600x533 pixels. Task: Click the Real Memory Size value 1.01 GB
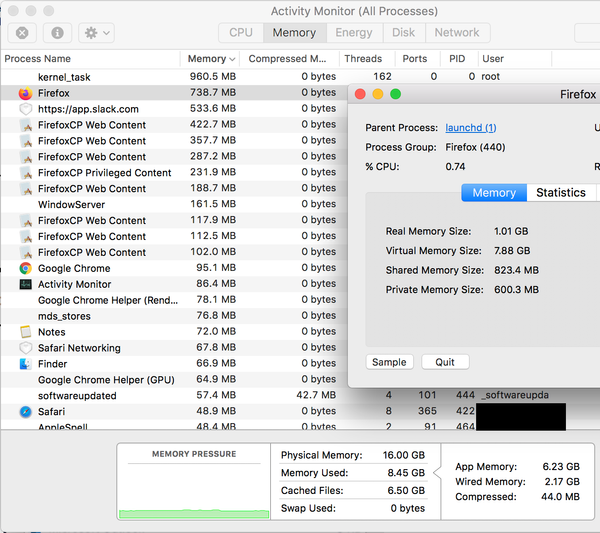click(511, 231)
